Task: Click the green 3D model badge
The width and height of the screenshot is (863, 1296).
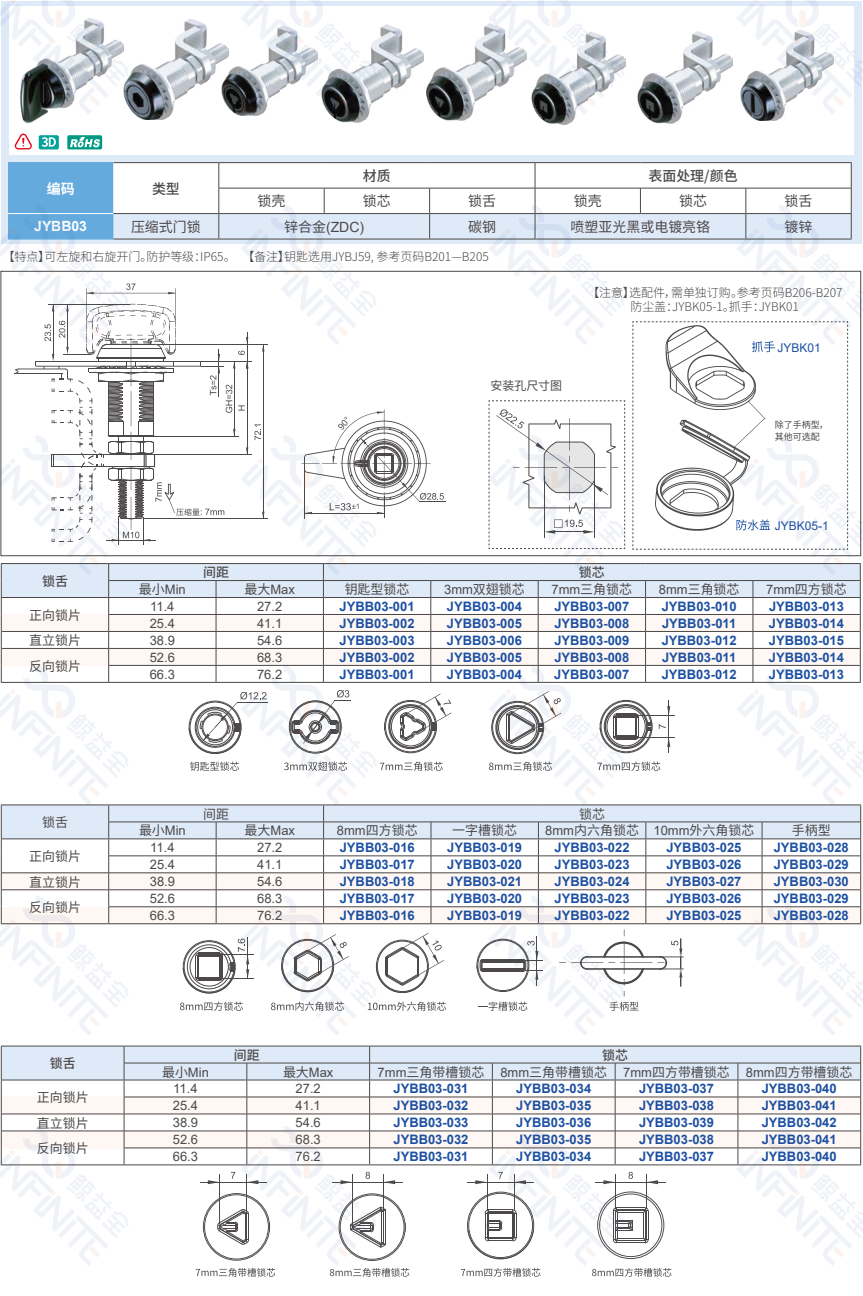Action: (49, 142)
